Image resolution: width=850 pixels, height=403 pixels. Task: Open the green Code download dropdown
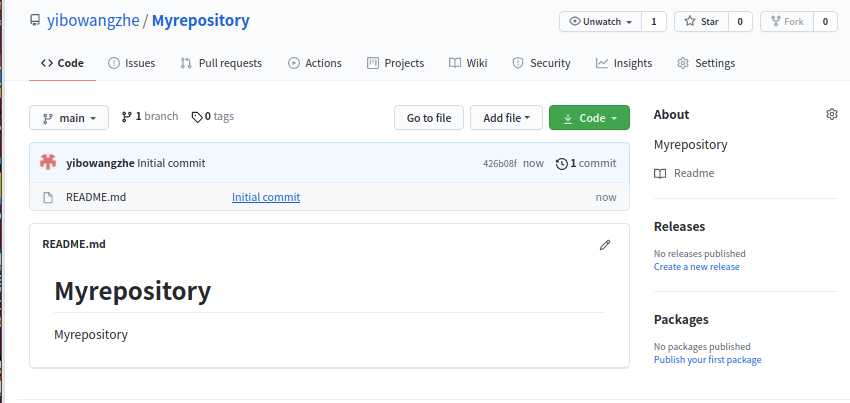(x=589, y=118)
